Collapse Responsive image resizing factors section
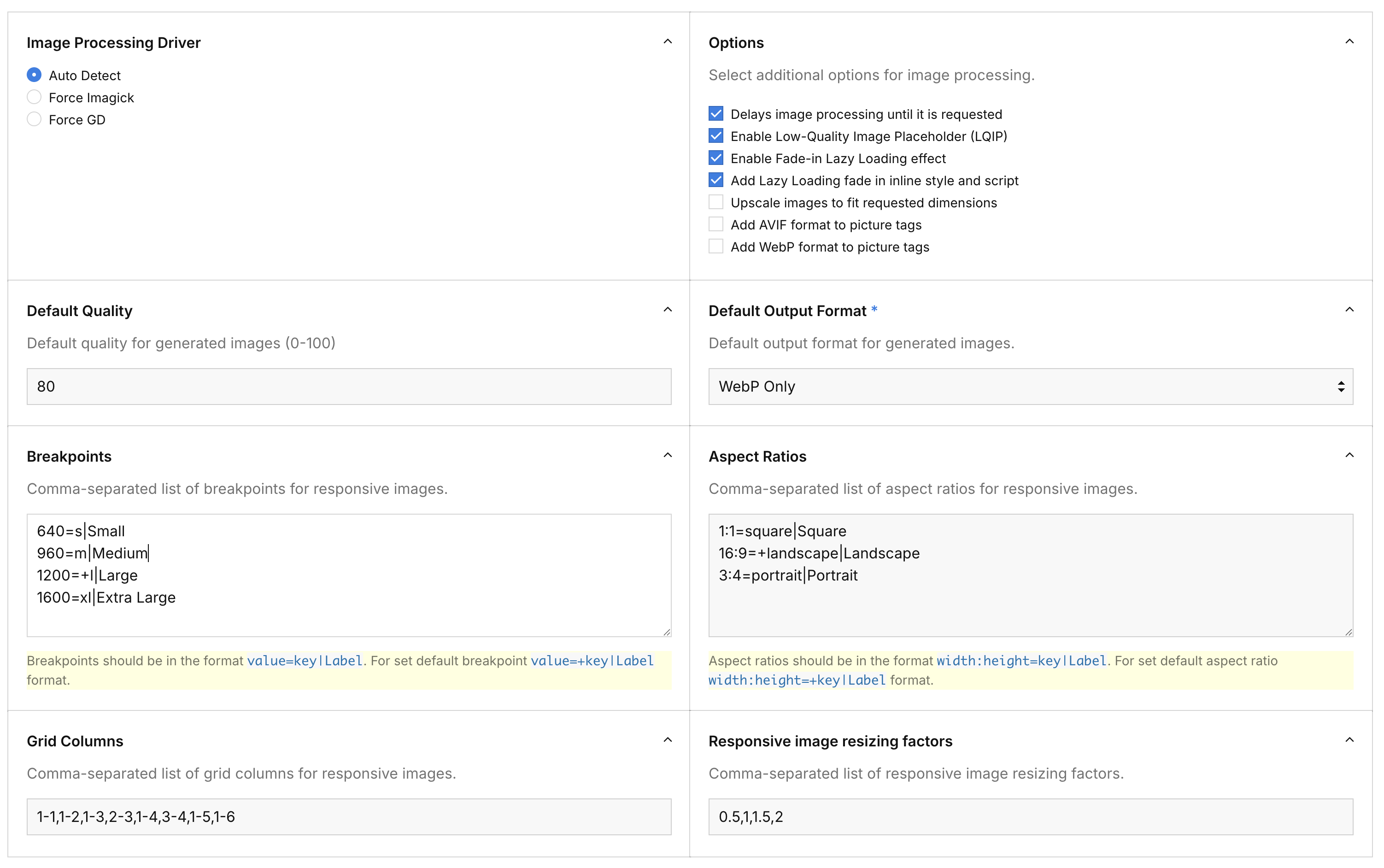1384x868 pixels. click(1349, 740)
